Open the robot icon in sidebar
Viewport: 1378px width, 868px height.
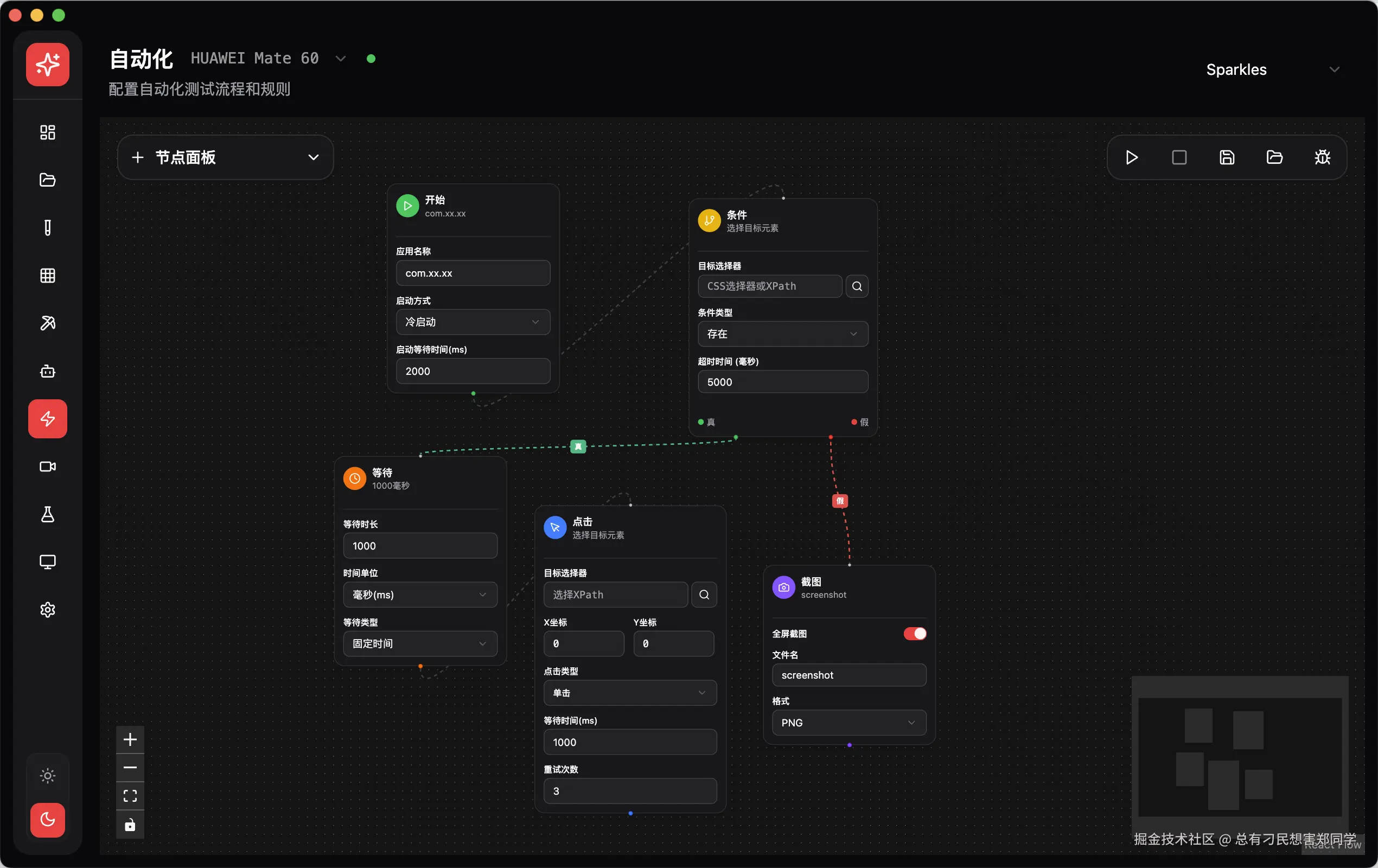point(48,372)
